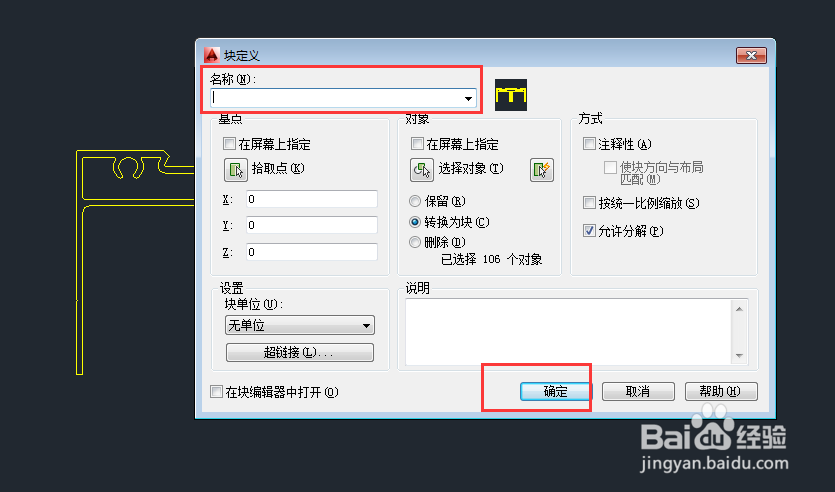Toggle the 注释性 (Annotative) checkbox
Viewport: 835px width, 492px height.
click(x=589, y=144)
